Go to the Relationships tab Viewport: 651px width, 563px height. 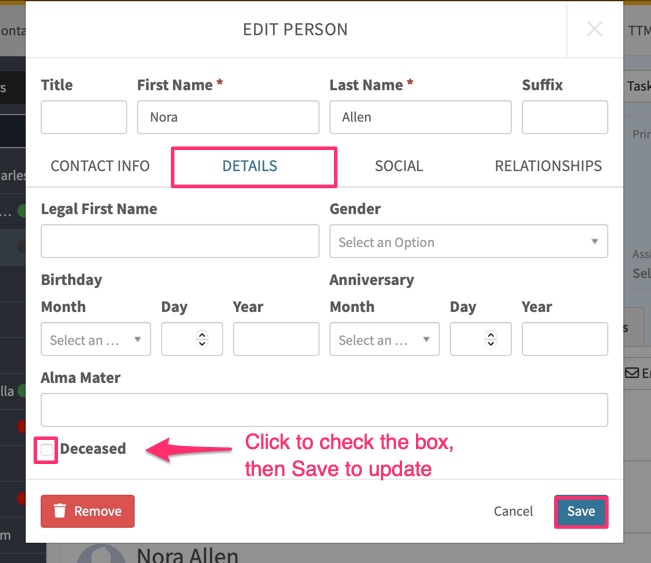pyautogui.click(x=548, y=166)
